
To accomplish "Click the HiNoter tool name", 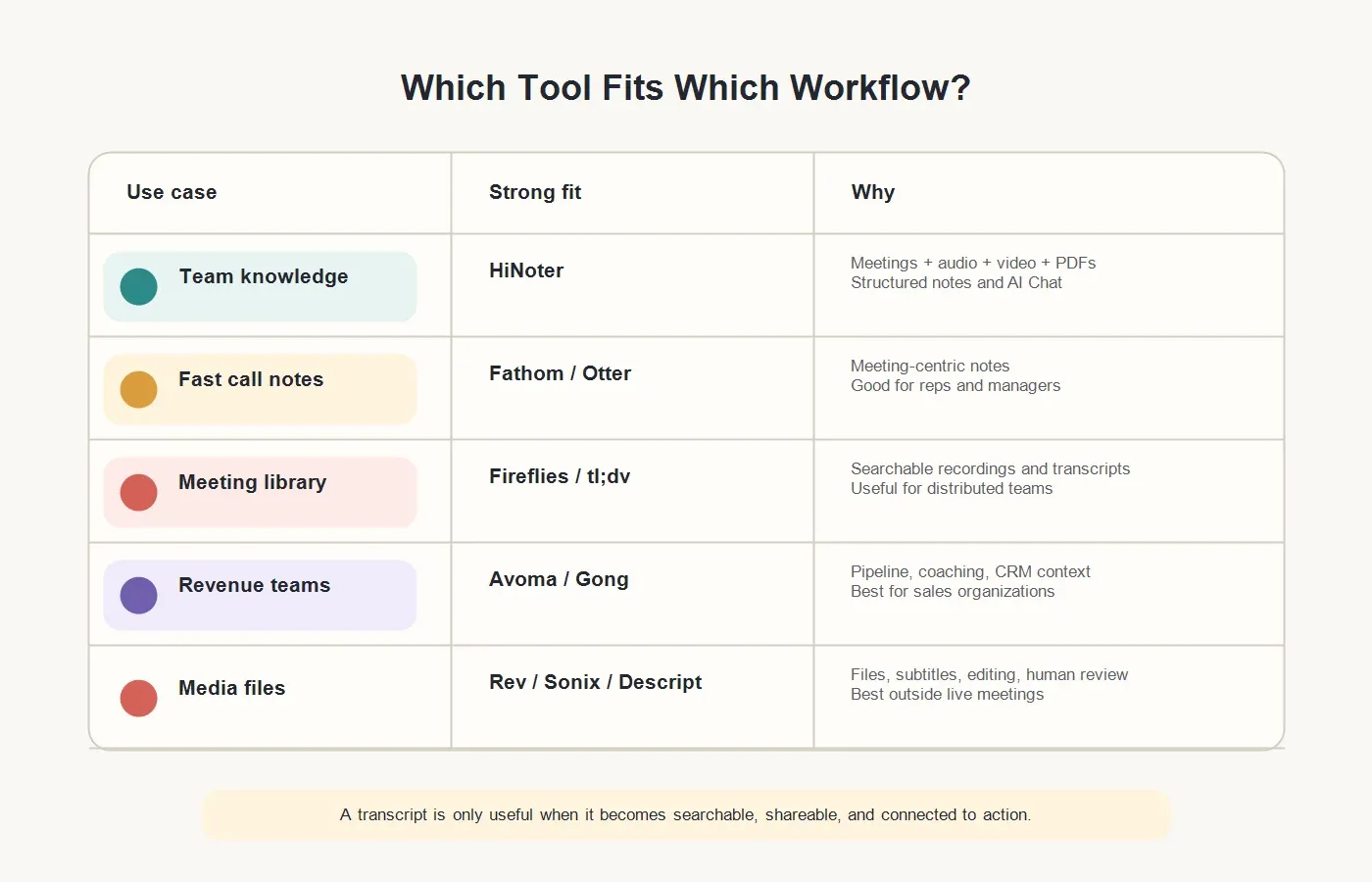I will coord(526,270).
